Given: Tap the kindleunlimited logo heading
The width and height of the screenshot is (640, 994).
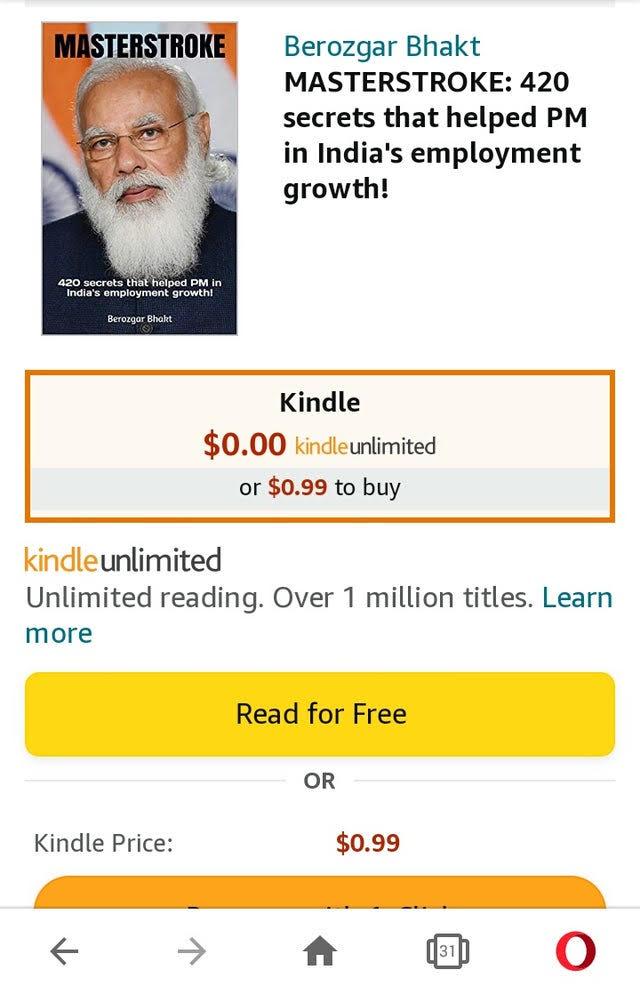Looking at the screenshot, I should tap(123, 560).
